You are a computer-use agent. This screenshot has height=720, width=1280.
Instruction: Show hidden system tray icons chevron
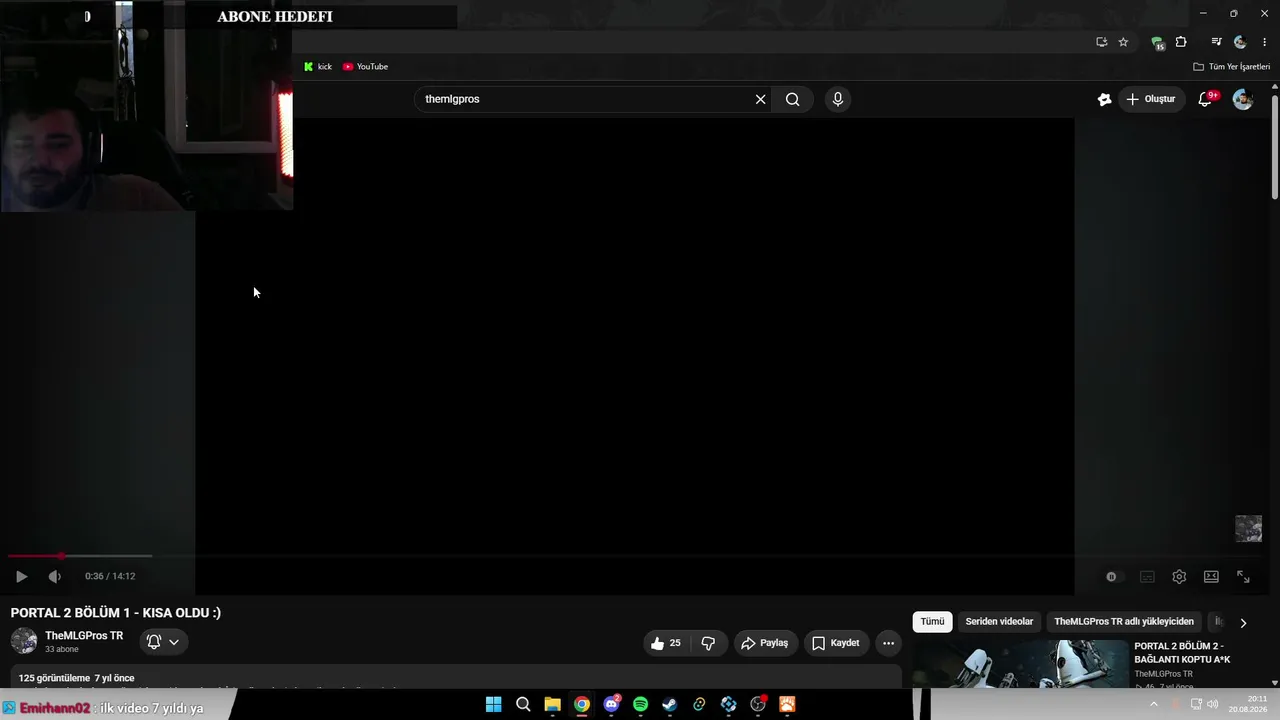1153,704
